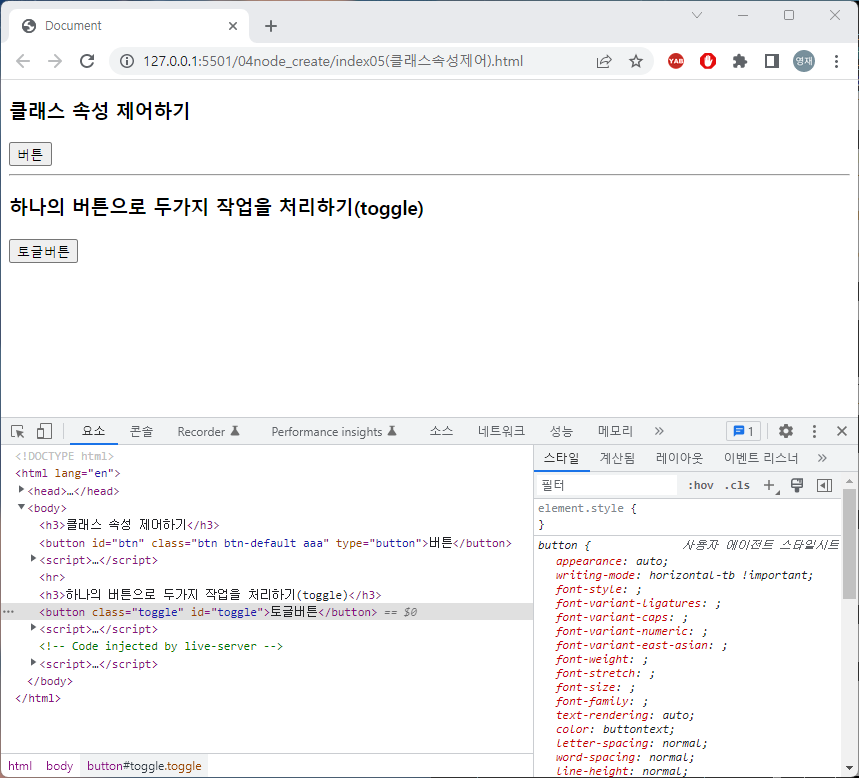Expand first script node after btn button
The width and height of the screenshot is (859, 778).
pos(33,558)
